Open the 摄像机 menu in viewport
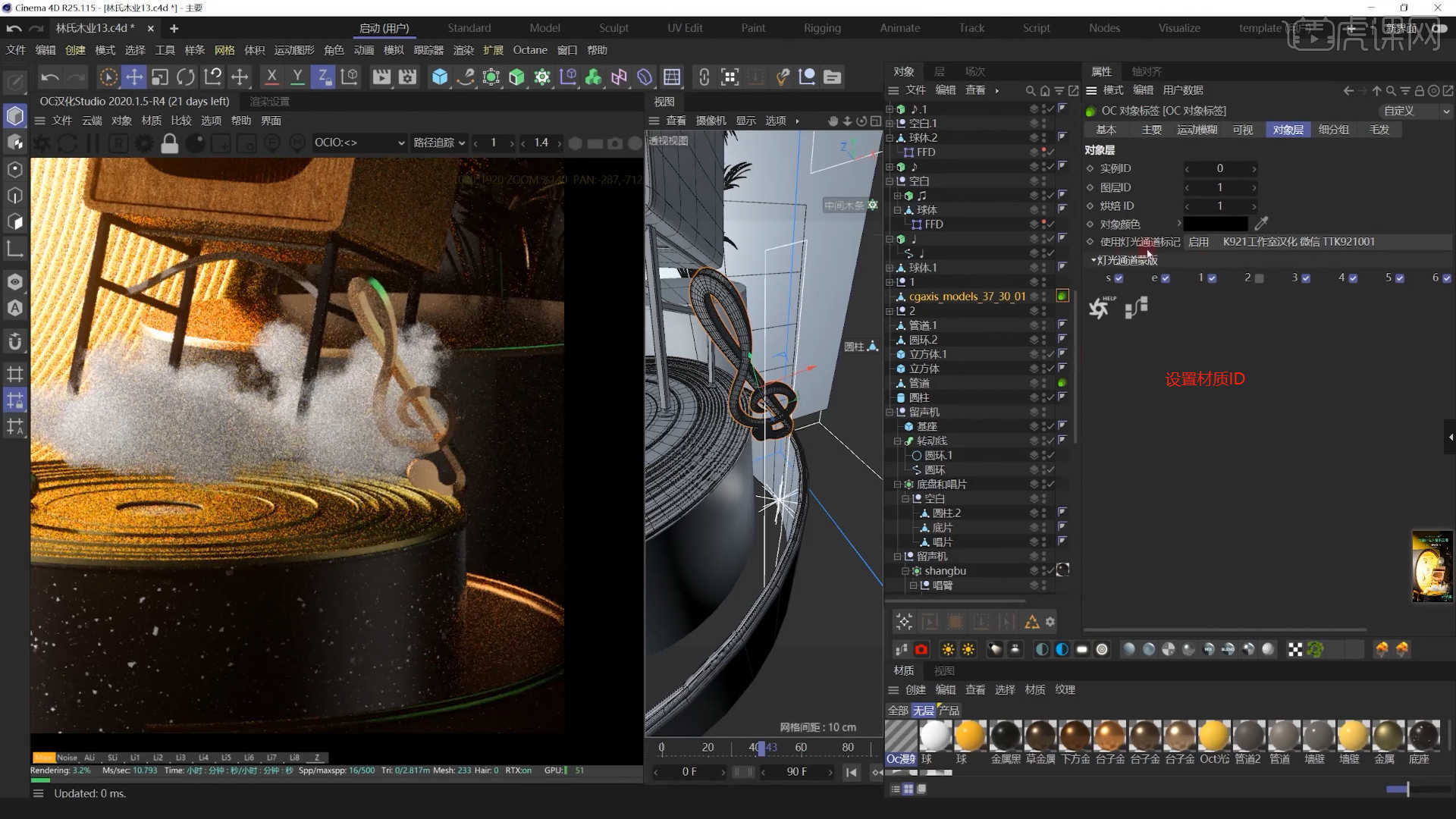This screenshot has width=1456, height=819. coord(711,121)
